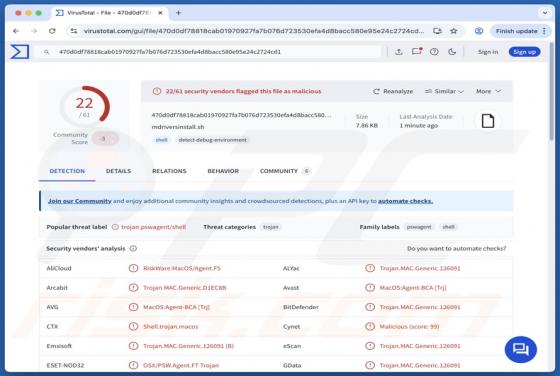Open the browser profile icon
The image size is (560, 376).
(479, 31)
